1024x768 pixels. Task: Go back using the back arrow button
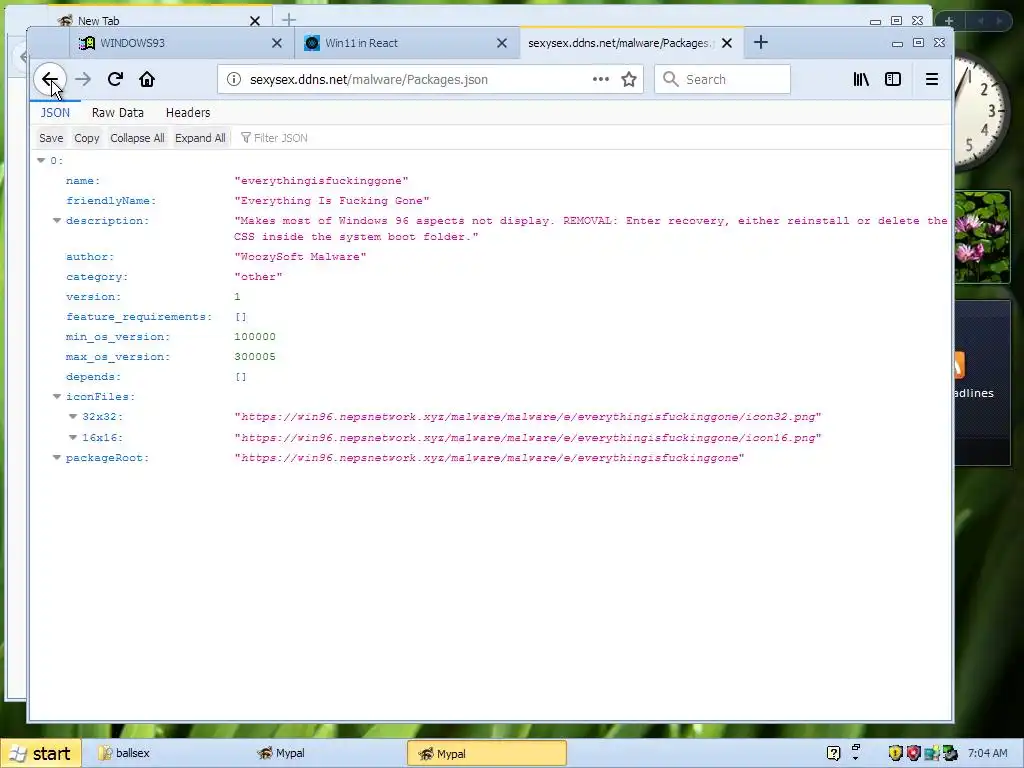(x=50, y=80)
